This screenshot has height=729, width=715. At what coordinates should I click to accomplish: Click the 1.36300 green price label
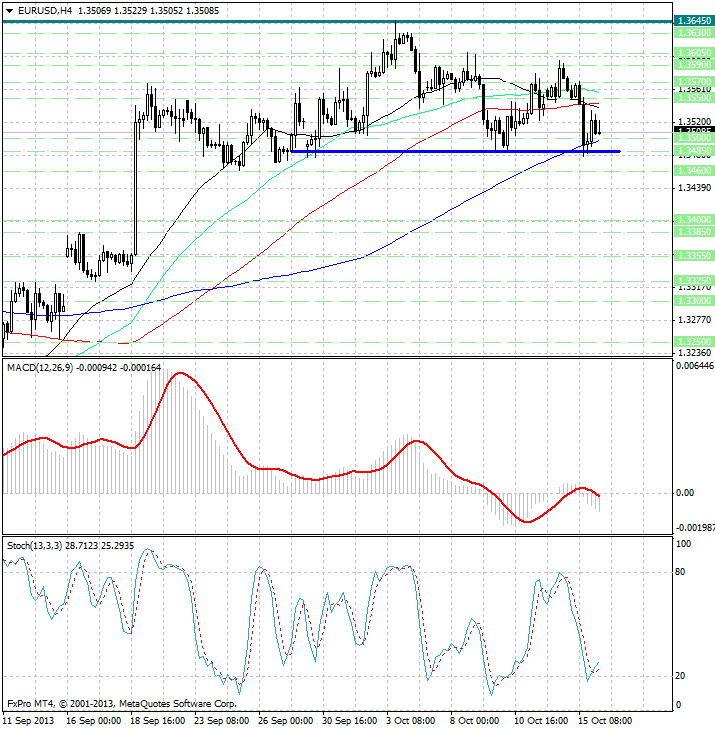694,33
